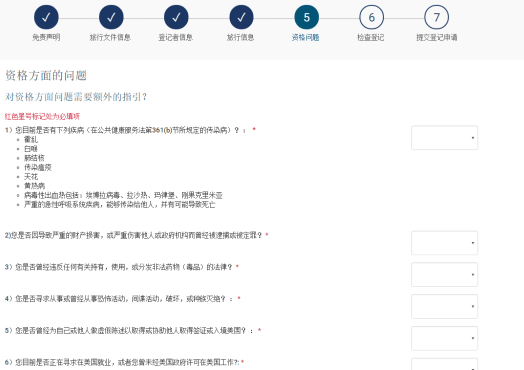Image resolution: width=524 pixels, height=370 pixels.
Task: Click question 6 text about seeking employment
Action: click(122, 362)
